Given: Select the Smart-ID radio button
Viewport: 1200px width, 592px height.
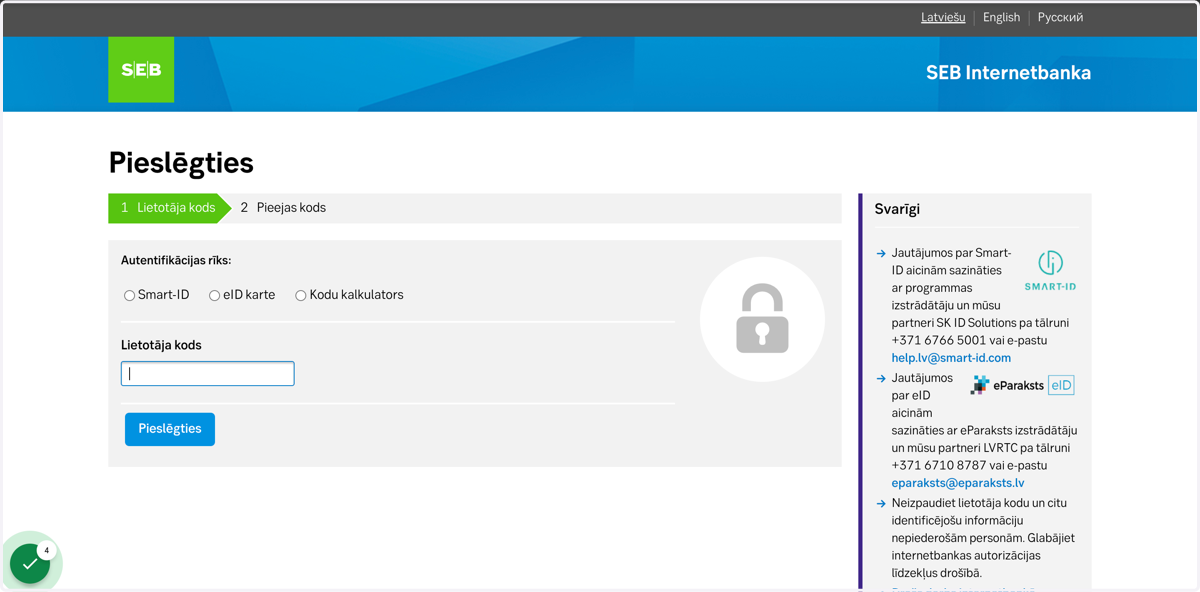Looking at the screenshot, I should [x=130, y=296].
